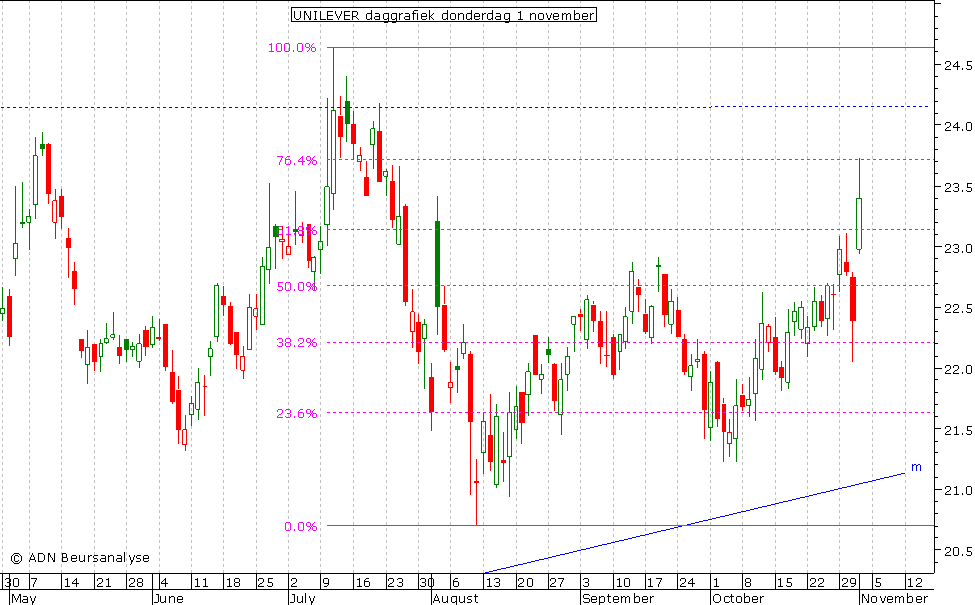Click date label 6 in August
This screenshot has width=975, height=605.
pos(456,583)
